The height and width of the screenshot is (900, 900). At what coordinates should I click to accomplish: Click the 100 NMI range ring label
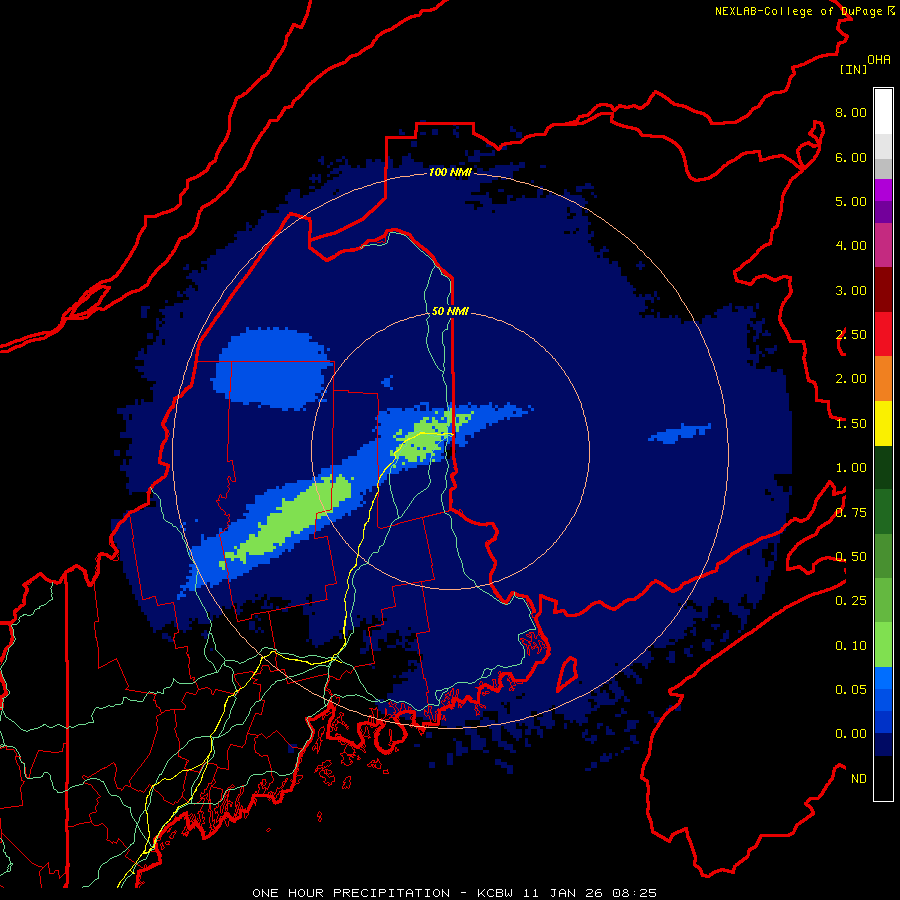[x=450, y=172]
